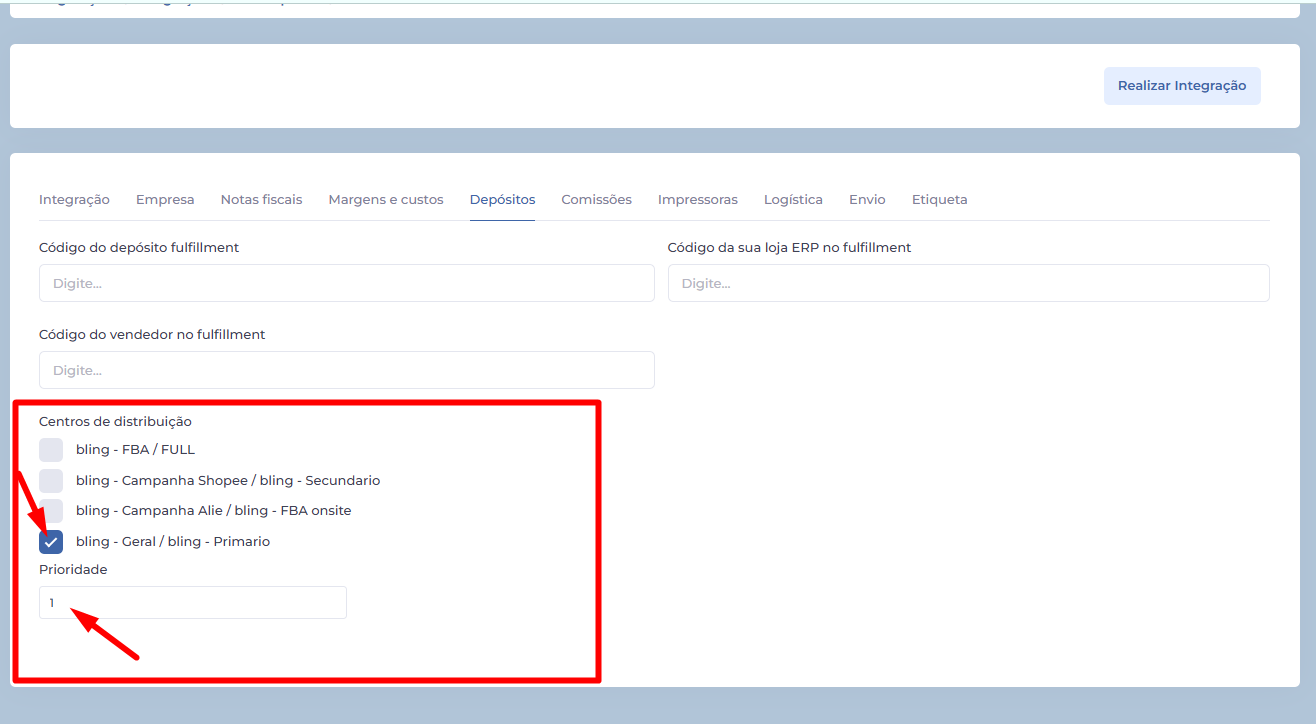The width and height of the screenshot is (1316, 724).
Task: Click the Código da sua loja ERP field
Action: pos(968,283)
